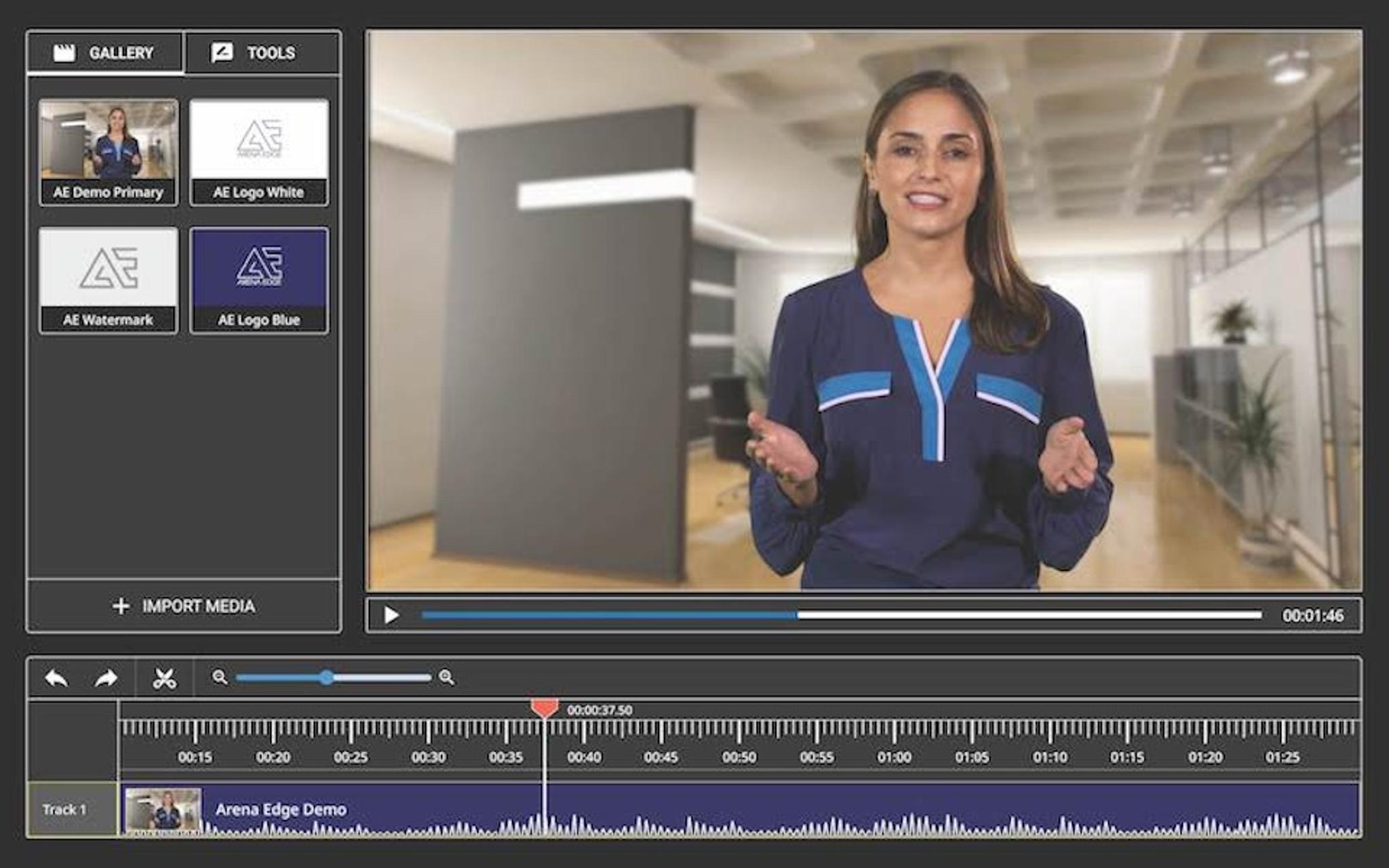
Task: Activate the scissors cut tool
Action: click(165, 678)
